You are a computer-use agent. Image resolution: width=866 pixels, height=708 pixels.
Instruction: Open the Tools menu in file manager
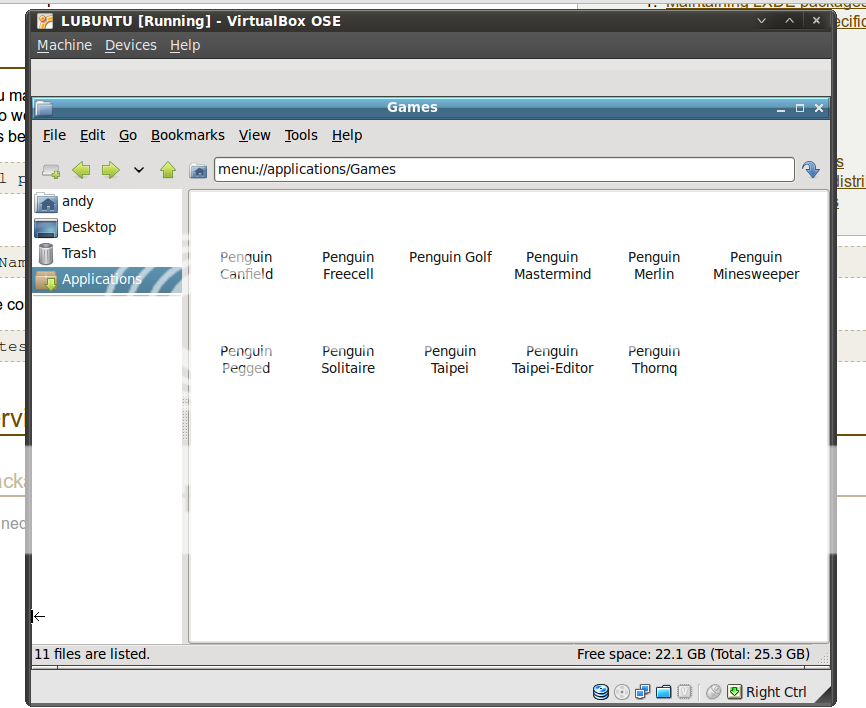pyautogui.click(x=300, y=135)
